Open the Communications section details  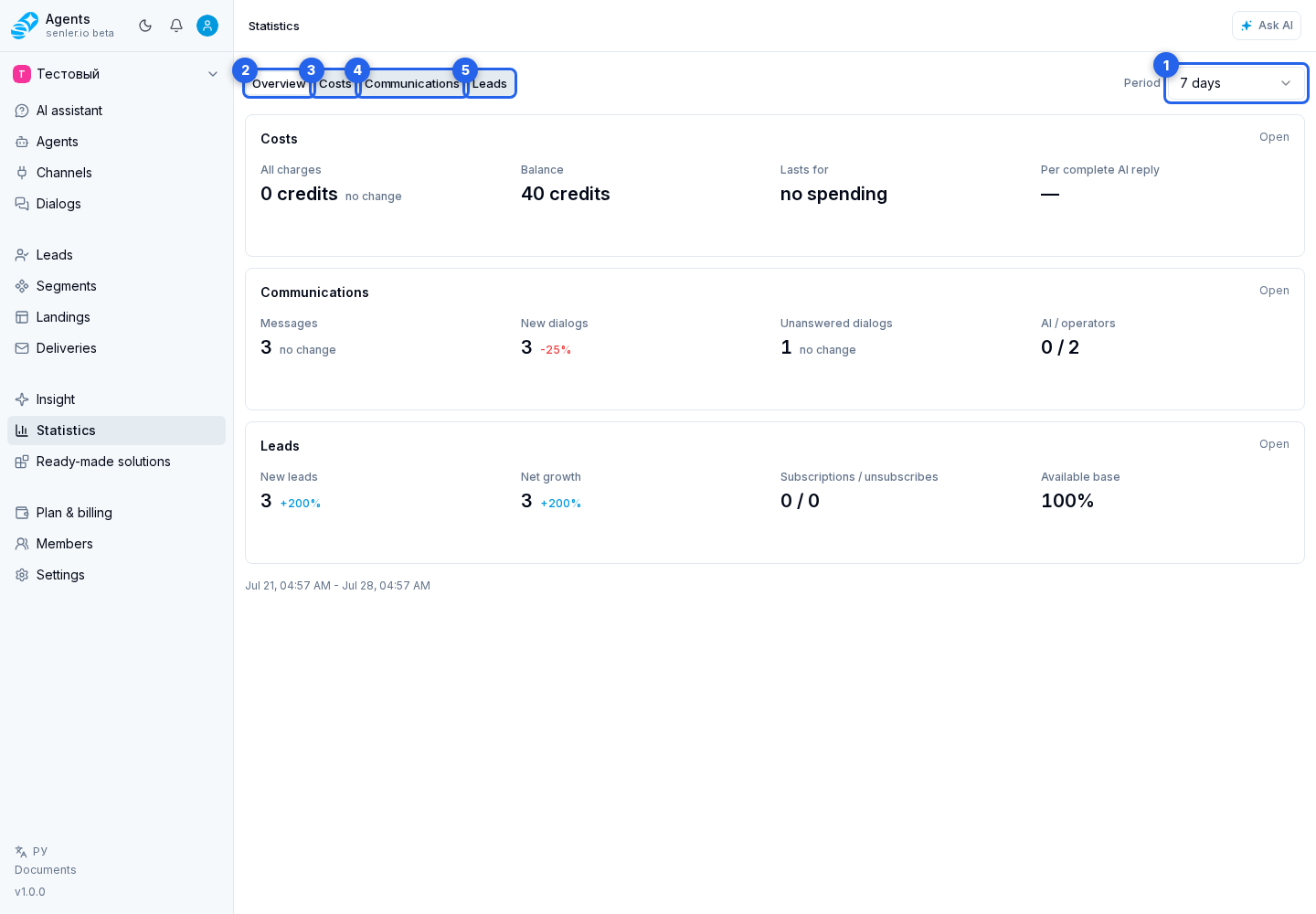[x=1274, y=291]
